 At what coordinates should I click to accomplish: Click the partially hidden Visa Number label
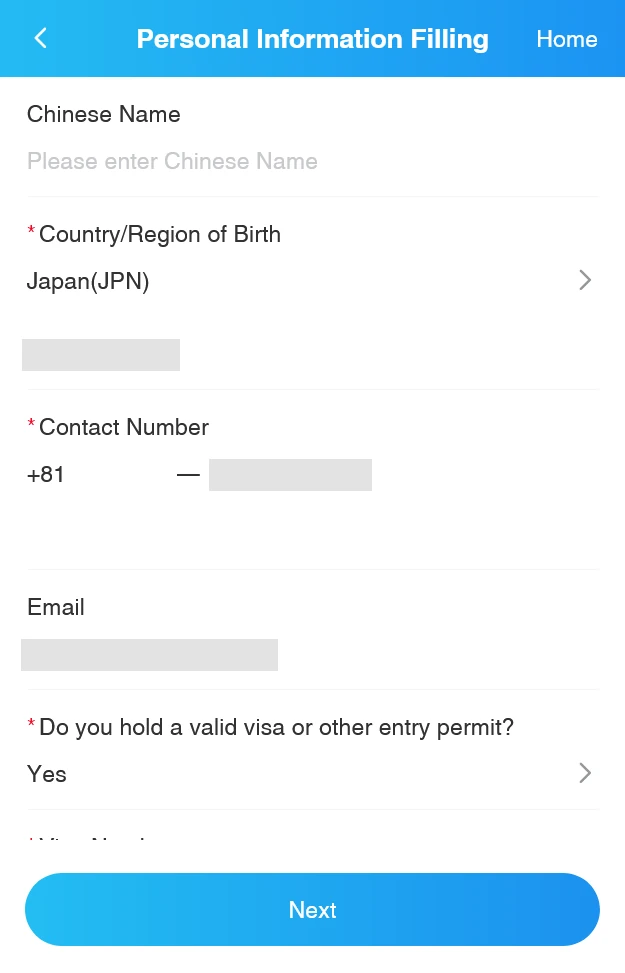pyautogui.click(x=95, y=838)
